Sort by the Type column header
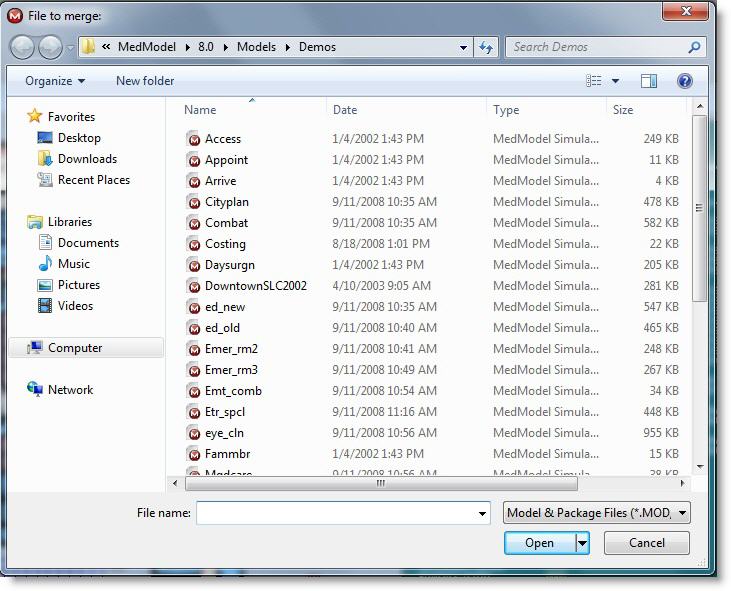 [x=506, y=110]
